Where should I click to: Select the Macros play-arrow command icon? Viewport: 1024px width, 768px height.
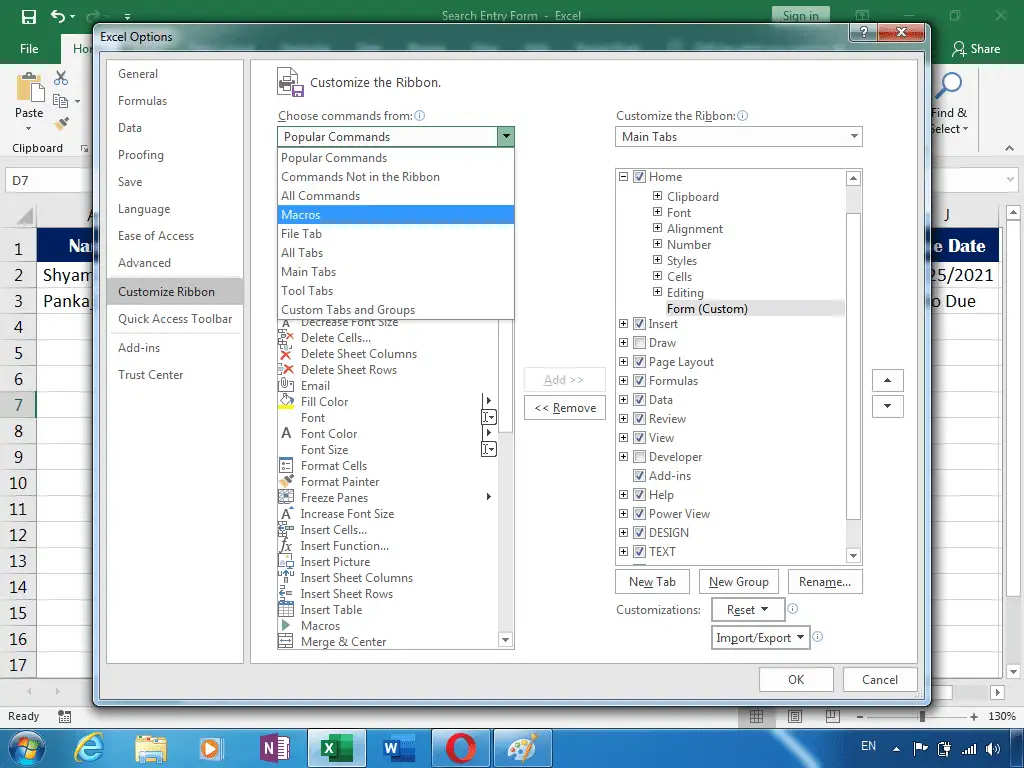click(285, 625)
